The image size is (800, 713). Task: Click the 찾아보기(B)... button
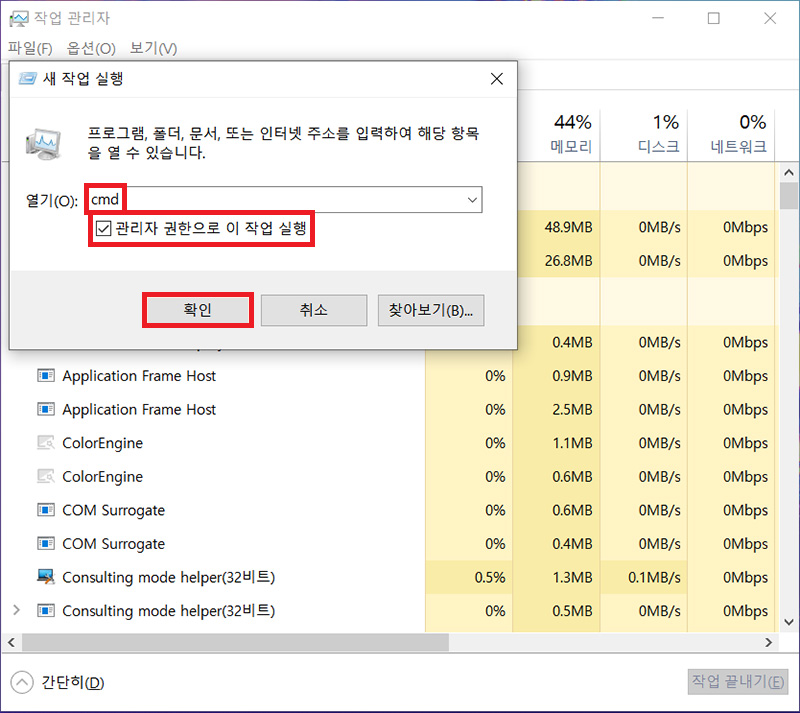pos(430,310)
